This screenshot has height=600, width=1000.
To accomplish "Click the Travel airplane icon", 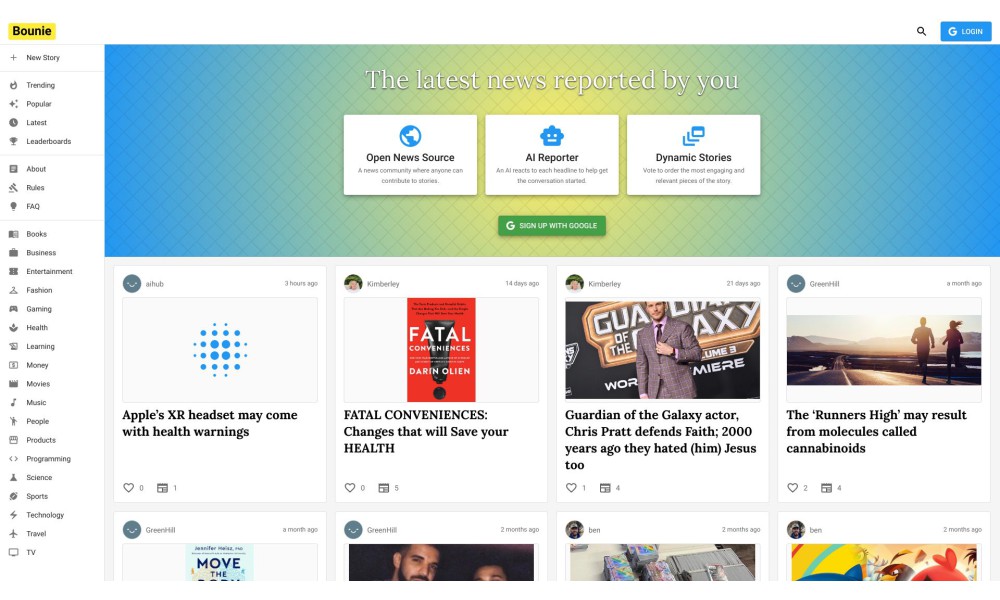I will (13, 533).
